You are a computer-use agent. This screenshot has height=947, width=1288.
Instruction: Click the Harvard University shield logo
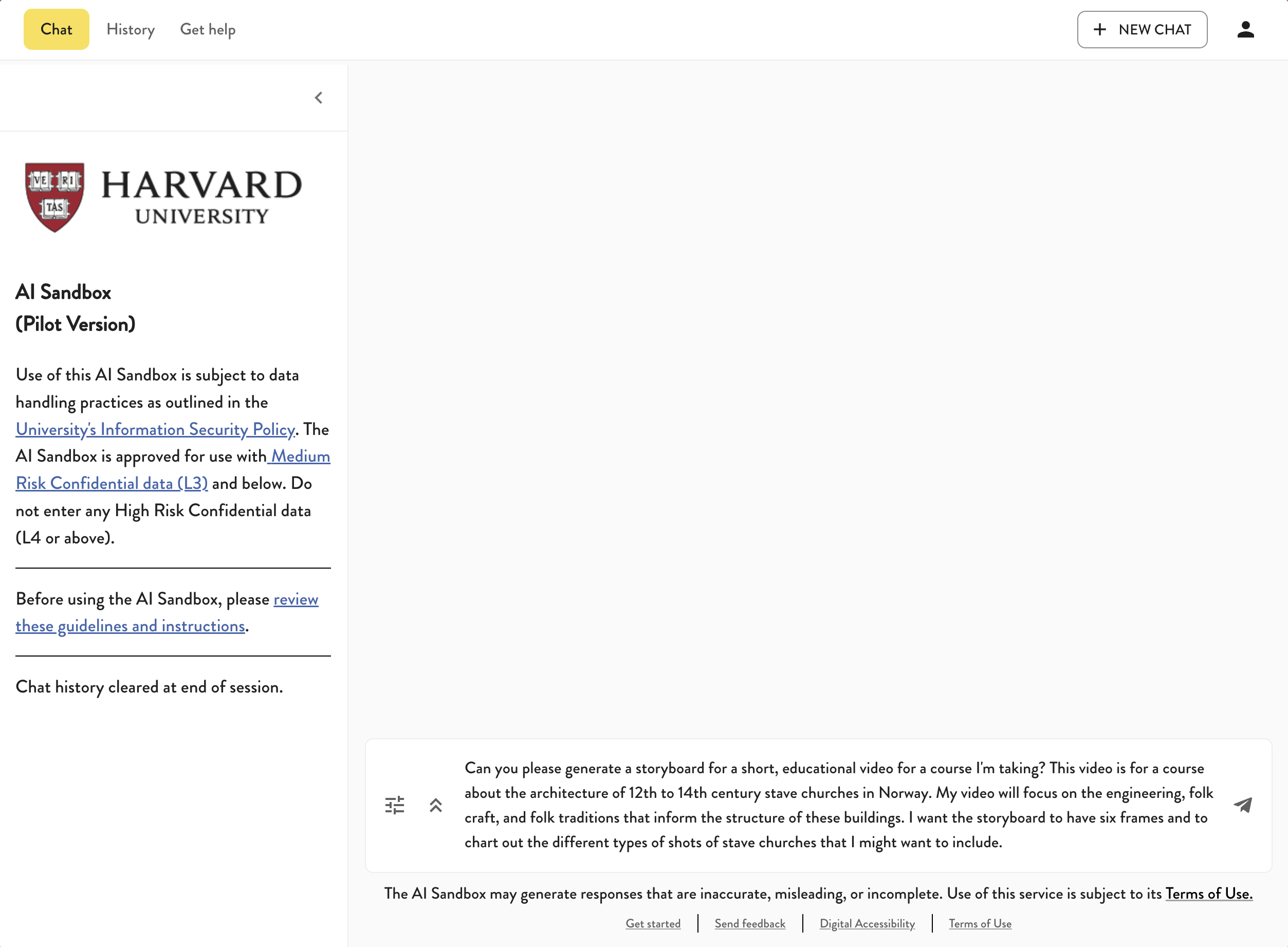[x=55, y=196]
